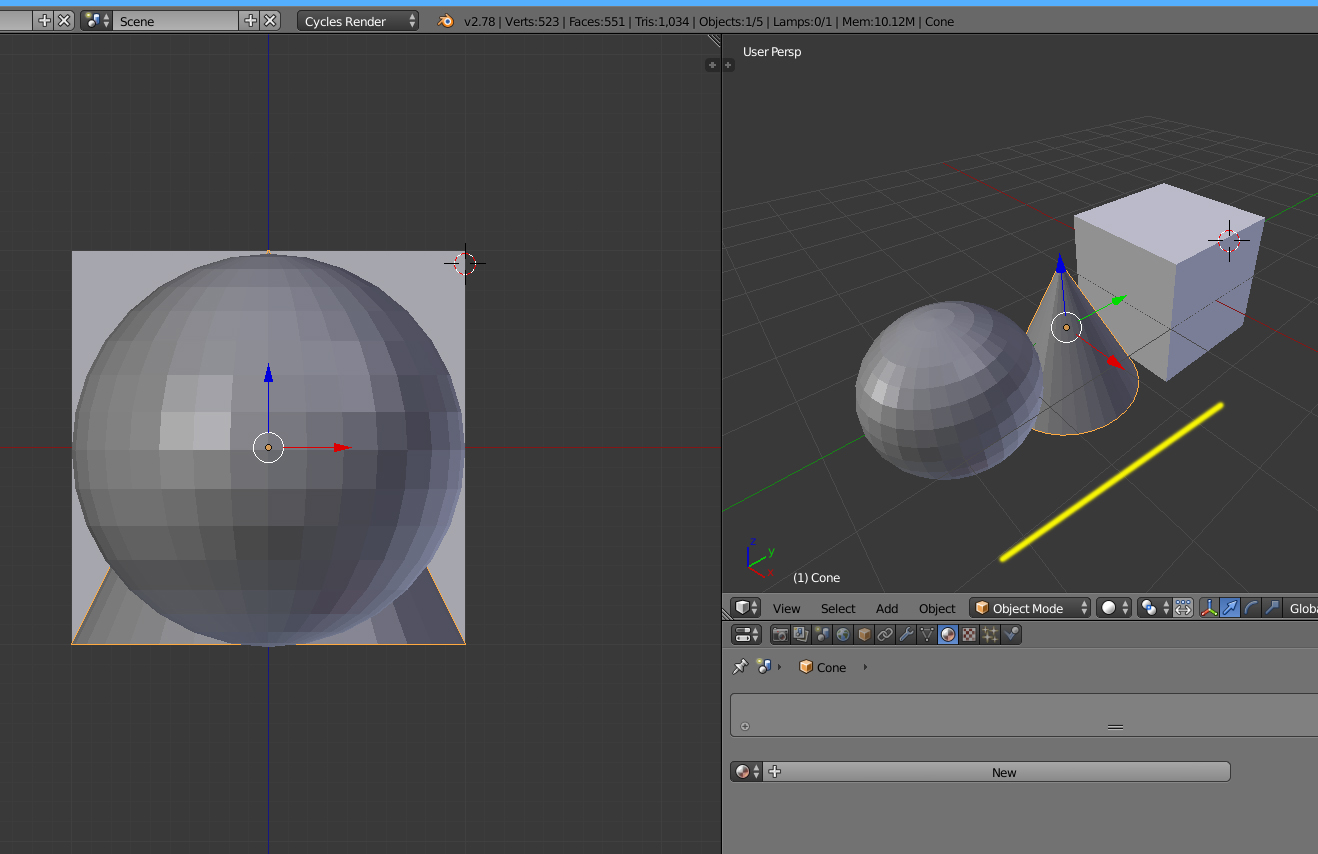Open the Global transform orientation dropdown
The height and width of the screenshot is (854, 1318).
tap(1301, 608)
